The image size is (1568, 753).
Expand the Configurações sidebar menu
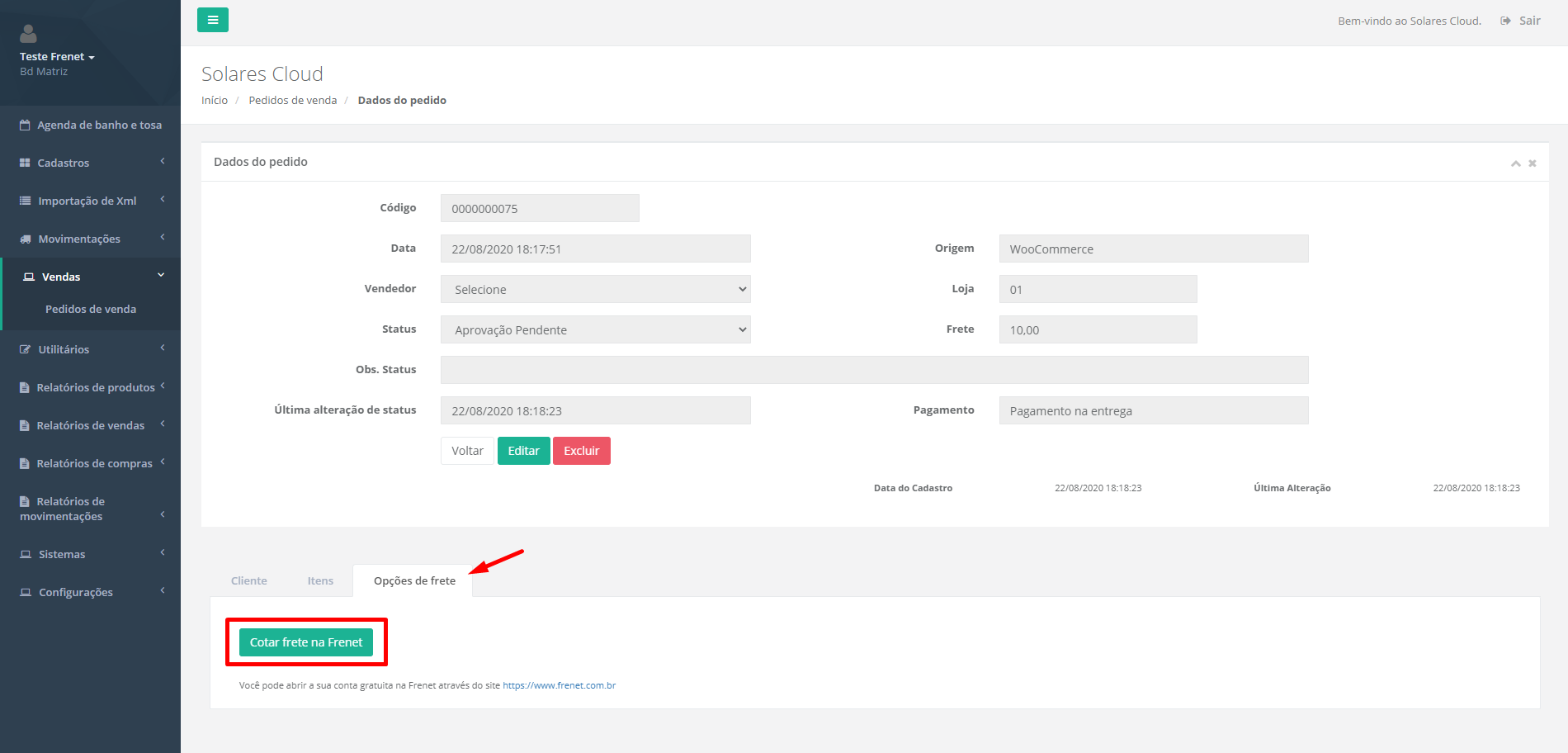tap(76, 592)
